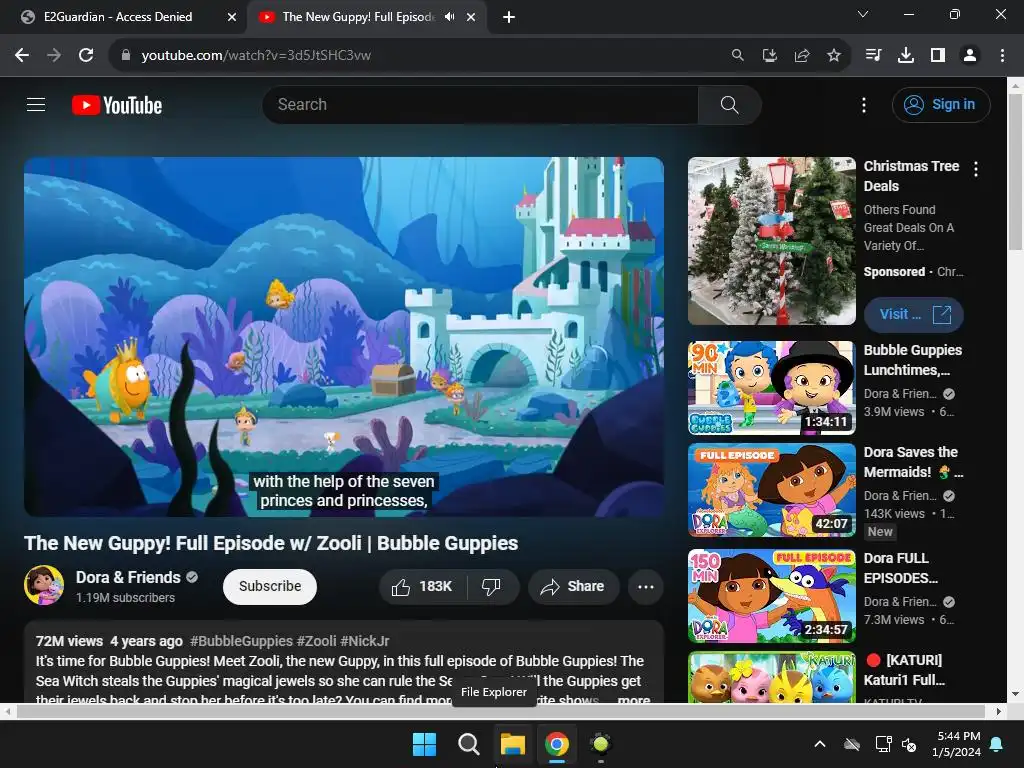Open the YouTube guide hamburger menu
This screenshot has height=768, width=1024.
pos(36,104)
